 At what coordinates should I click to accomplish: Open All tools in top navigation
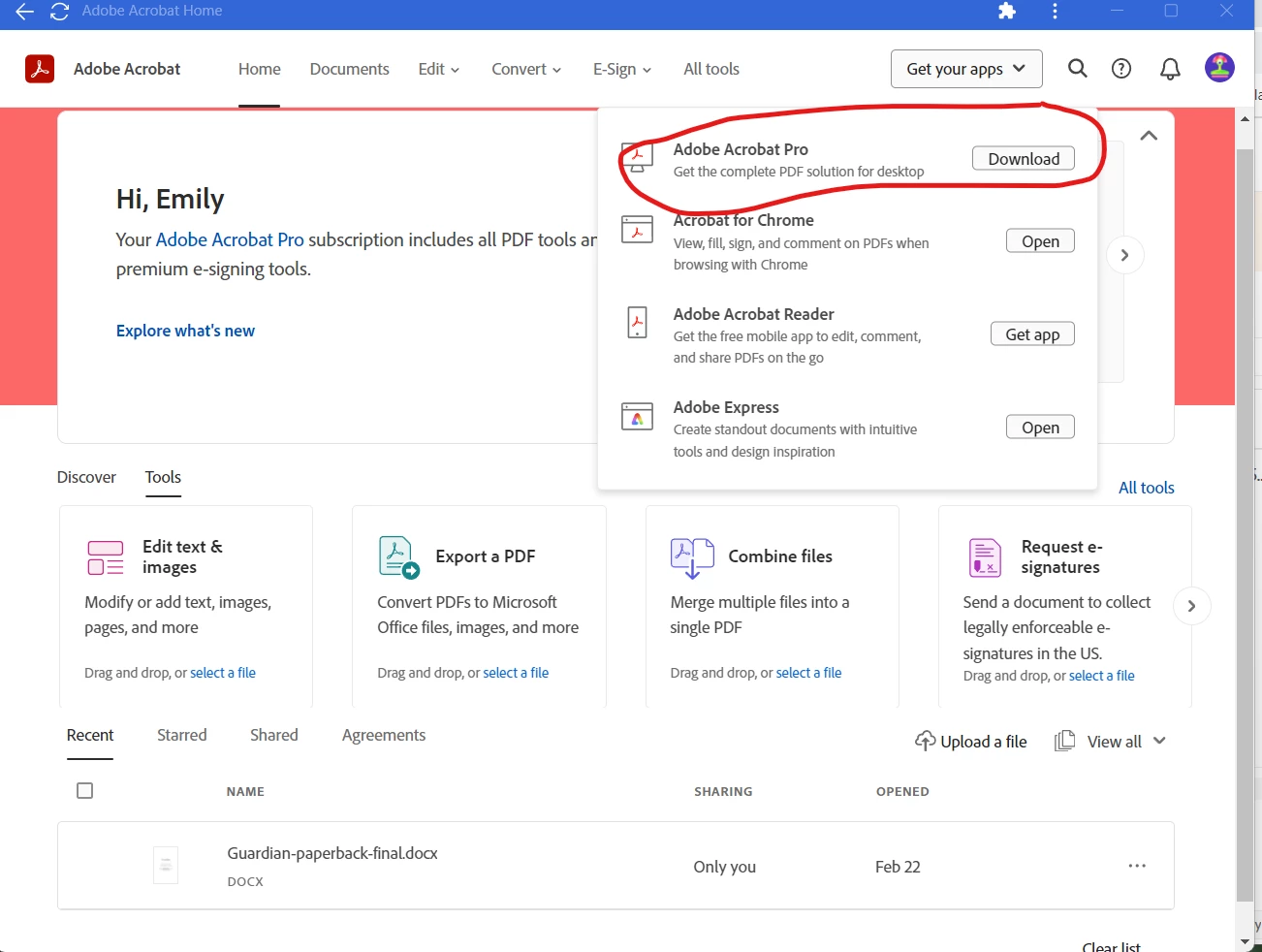711,69
